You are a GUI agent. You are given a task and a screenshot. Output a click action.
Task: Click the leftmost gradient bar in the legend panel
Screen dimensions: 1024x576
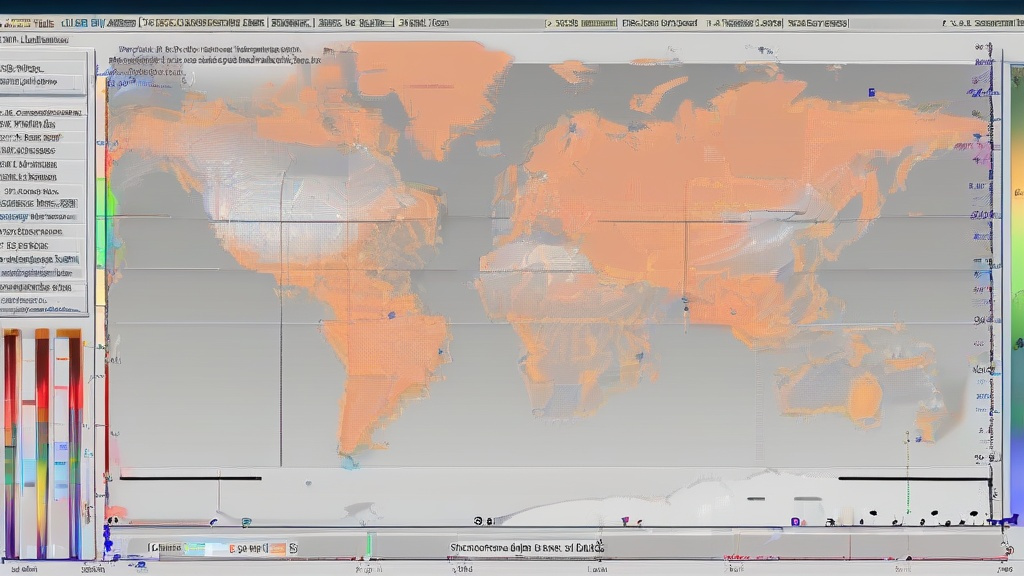coord(11,443)
